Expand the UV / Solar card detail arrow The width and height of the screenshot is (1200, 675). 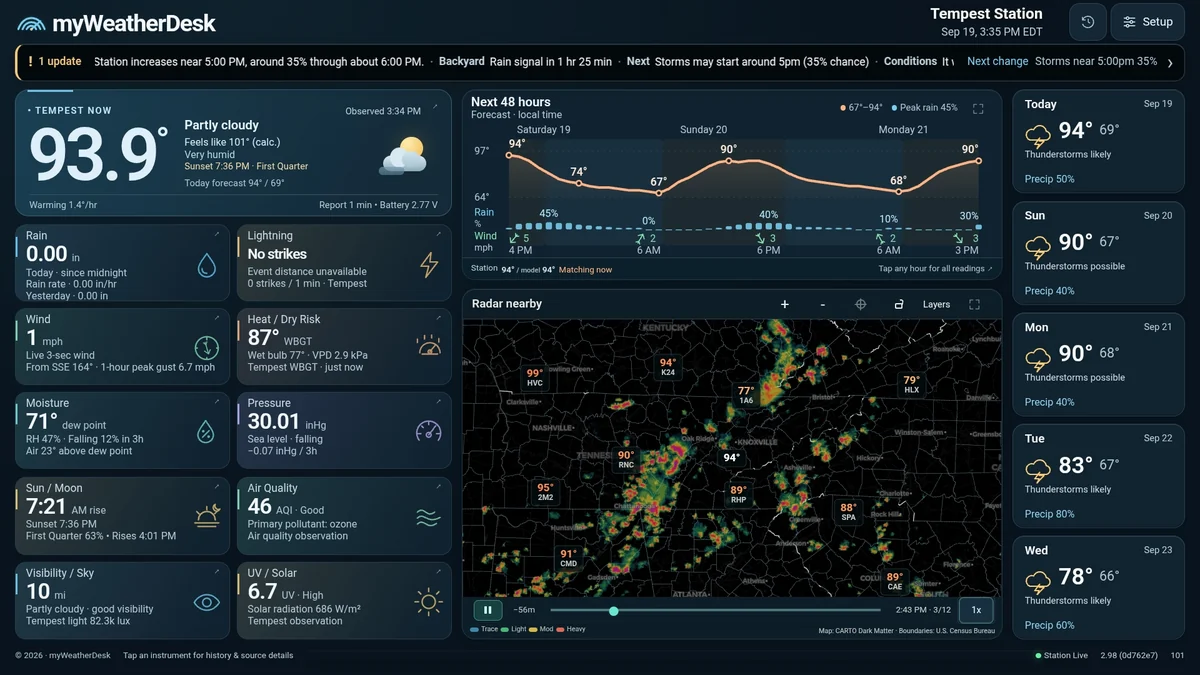click(439, 571)
